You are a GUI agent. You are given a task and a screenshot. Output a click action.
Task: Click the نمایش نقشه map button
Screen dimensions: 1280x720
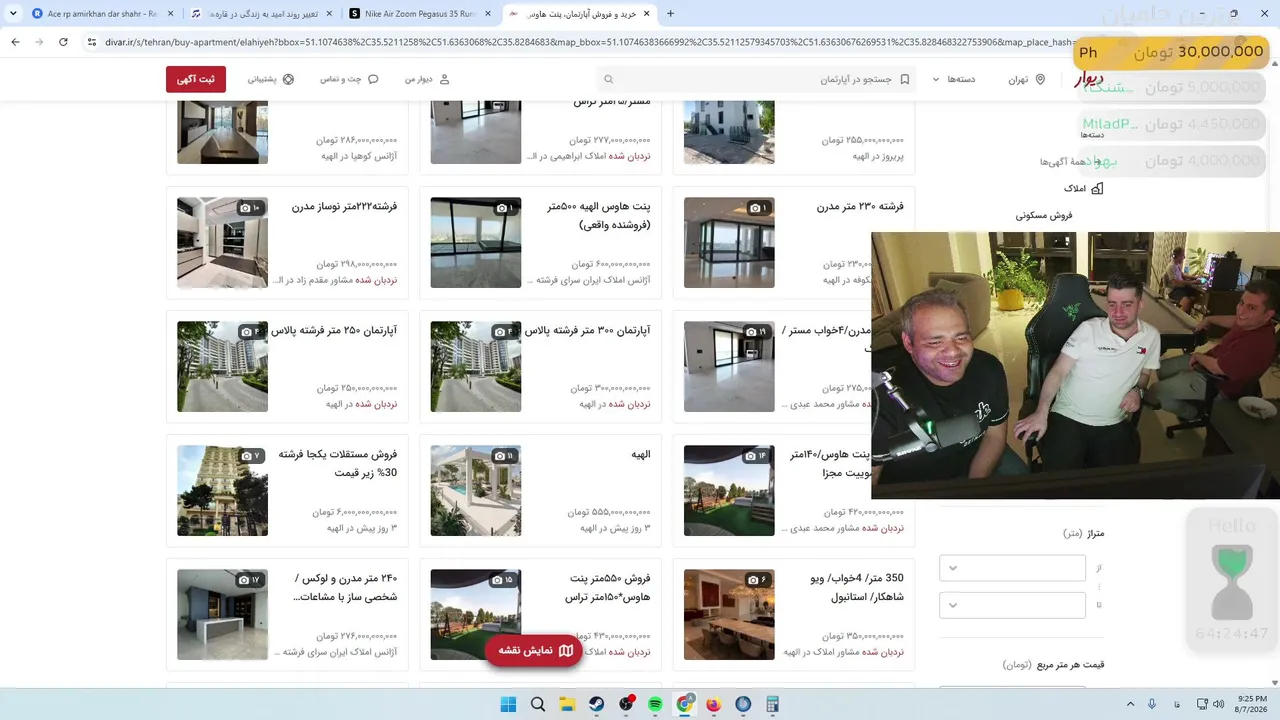[x=534, y=651]
